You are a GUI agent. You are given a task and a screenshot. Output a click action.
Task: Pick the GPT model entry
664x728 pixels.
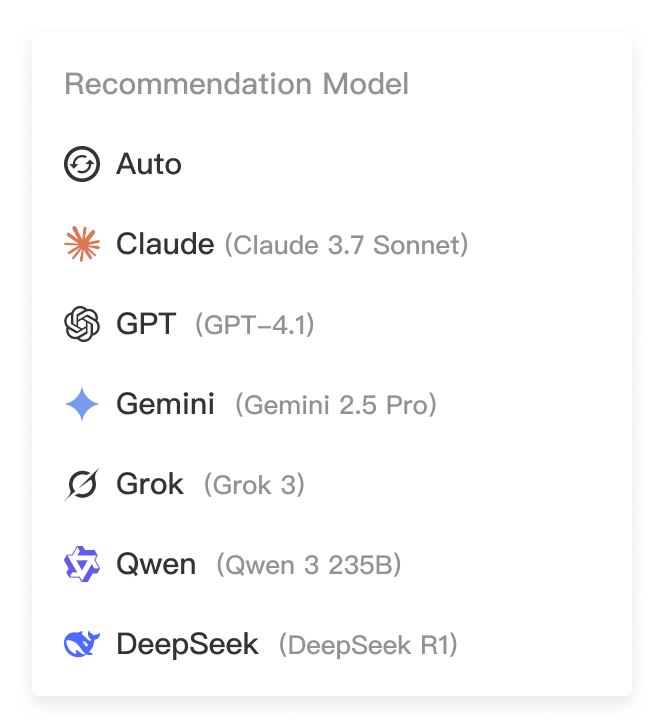[x=332, y=324]
